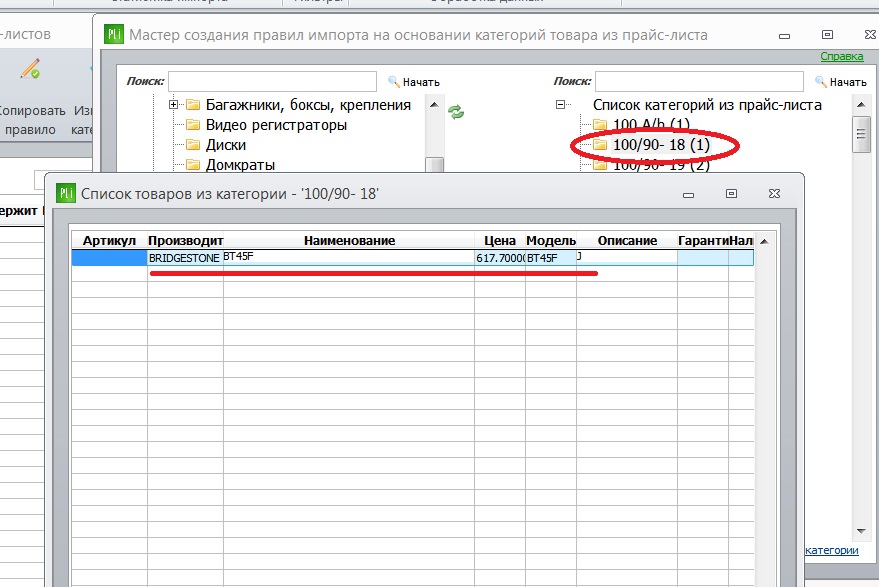Click the Копировать правило pencil icon
879x587 pixels.
pyautogui.click(x=30, y=69)
